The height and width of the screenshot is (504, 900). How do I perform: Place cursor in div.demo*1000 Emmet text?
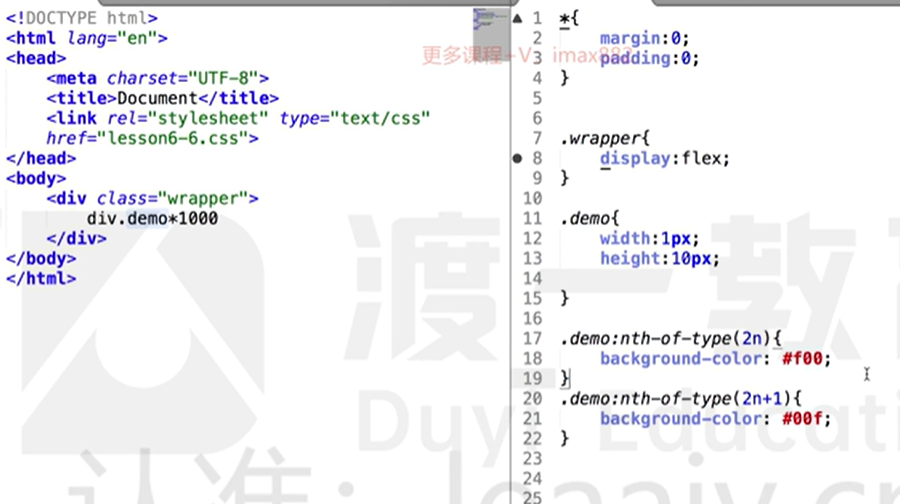pyautogui.click(x=152, y=218)
